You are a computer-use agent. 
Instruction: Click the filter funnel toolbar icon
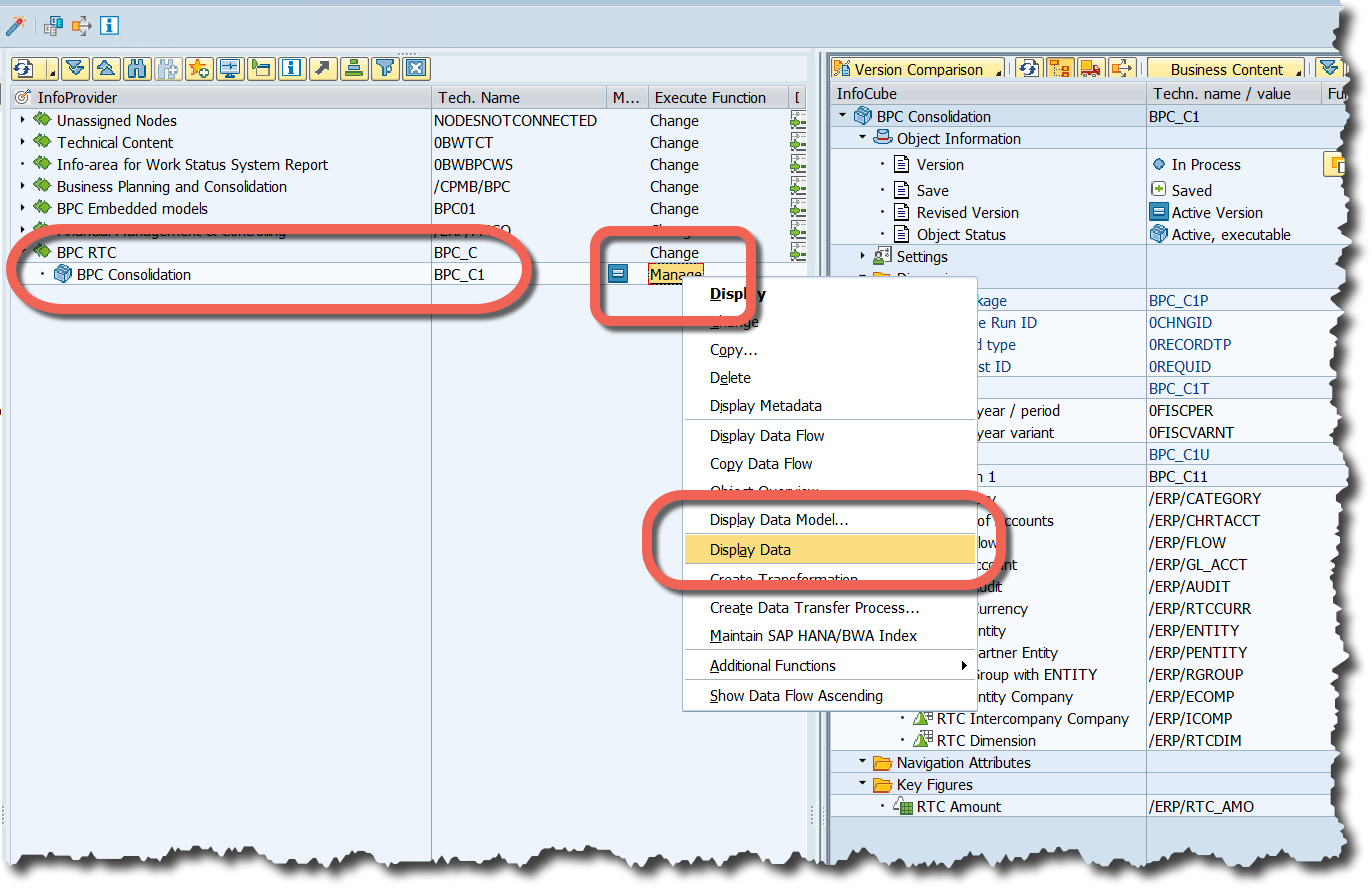(x=384, y=68)
